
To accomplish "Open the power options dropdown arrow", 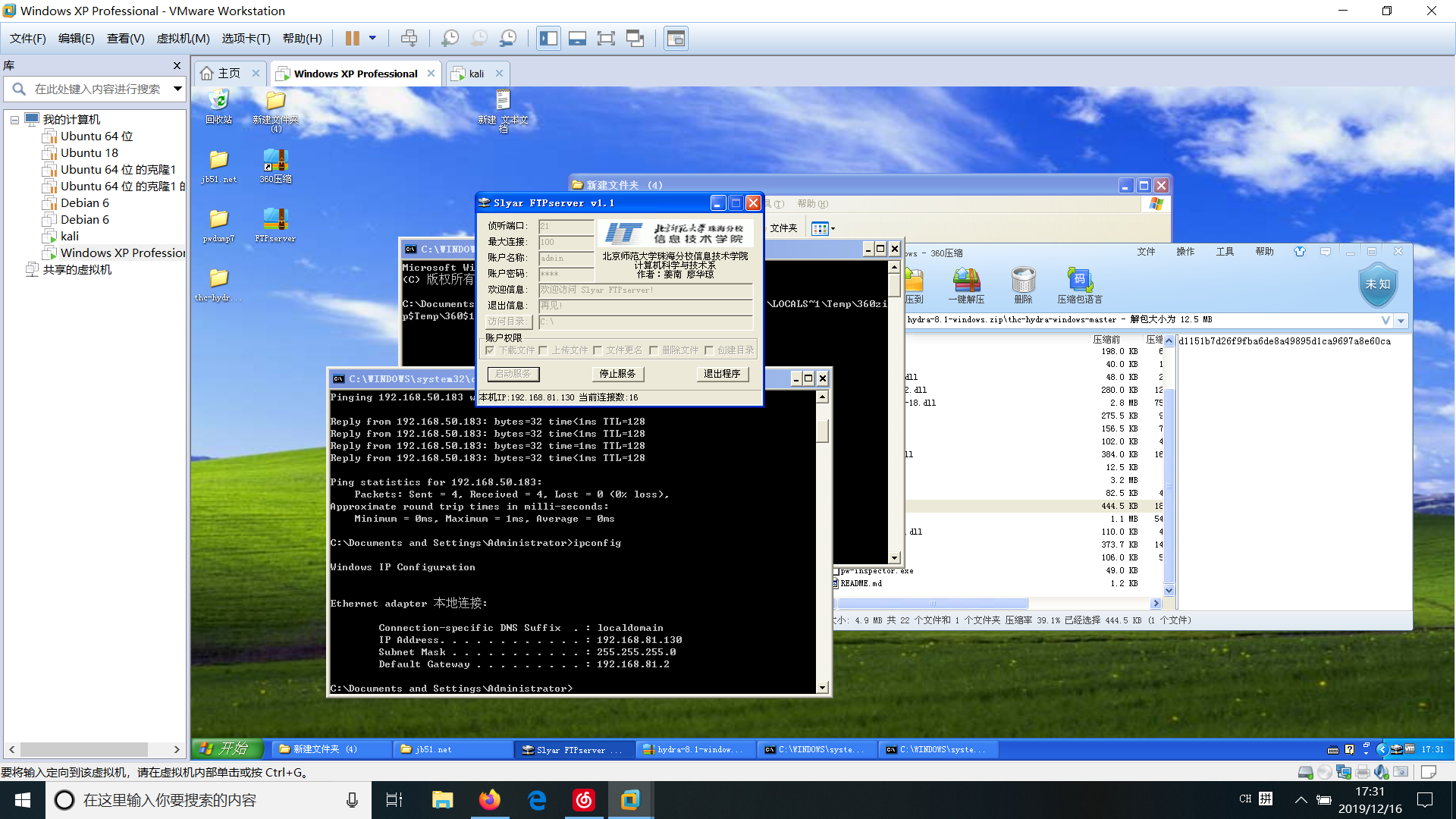I will tap(372, 38).
